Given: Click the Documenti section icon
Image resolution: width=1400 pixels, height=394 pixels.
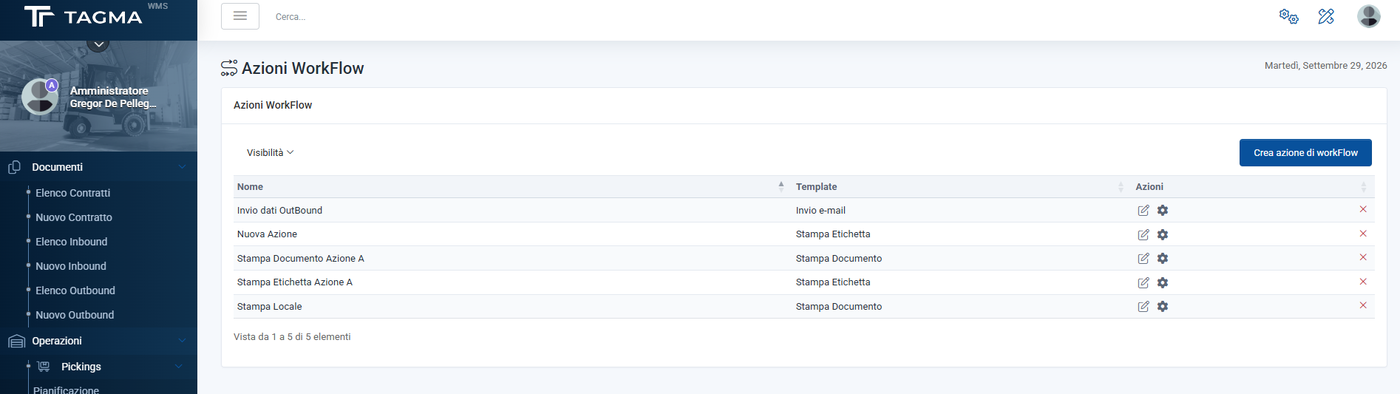Looking at the screenshot, I should tap(15, 167).
